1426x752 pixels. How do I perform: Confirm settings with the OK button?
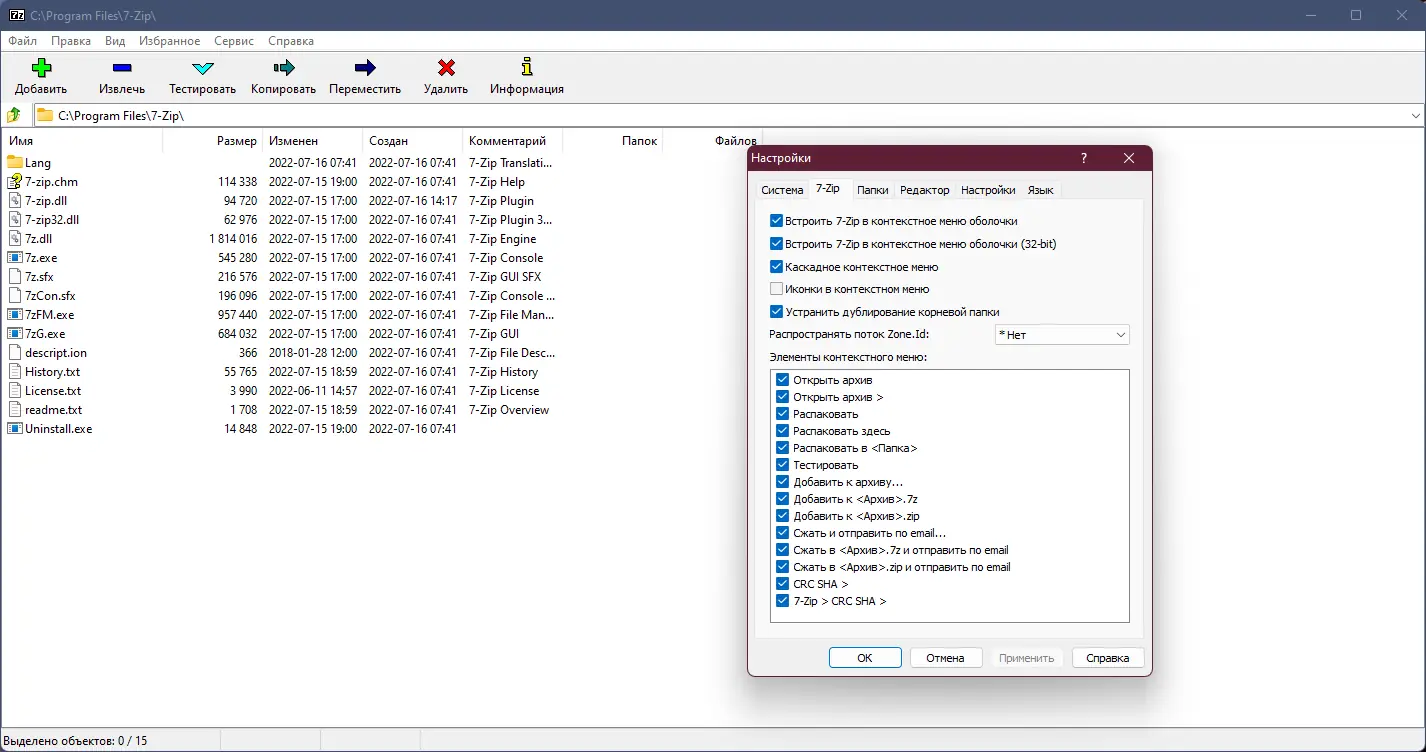click(x=865, y=658)
